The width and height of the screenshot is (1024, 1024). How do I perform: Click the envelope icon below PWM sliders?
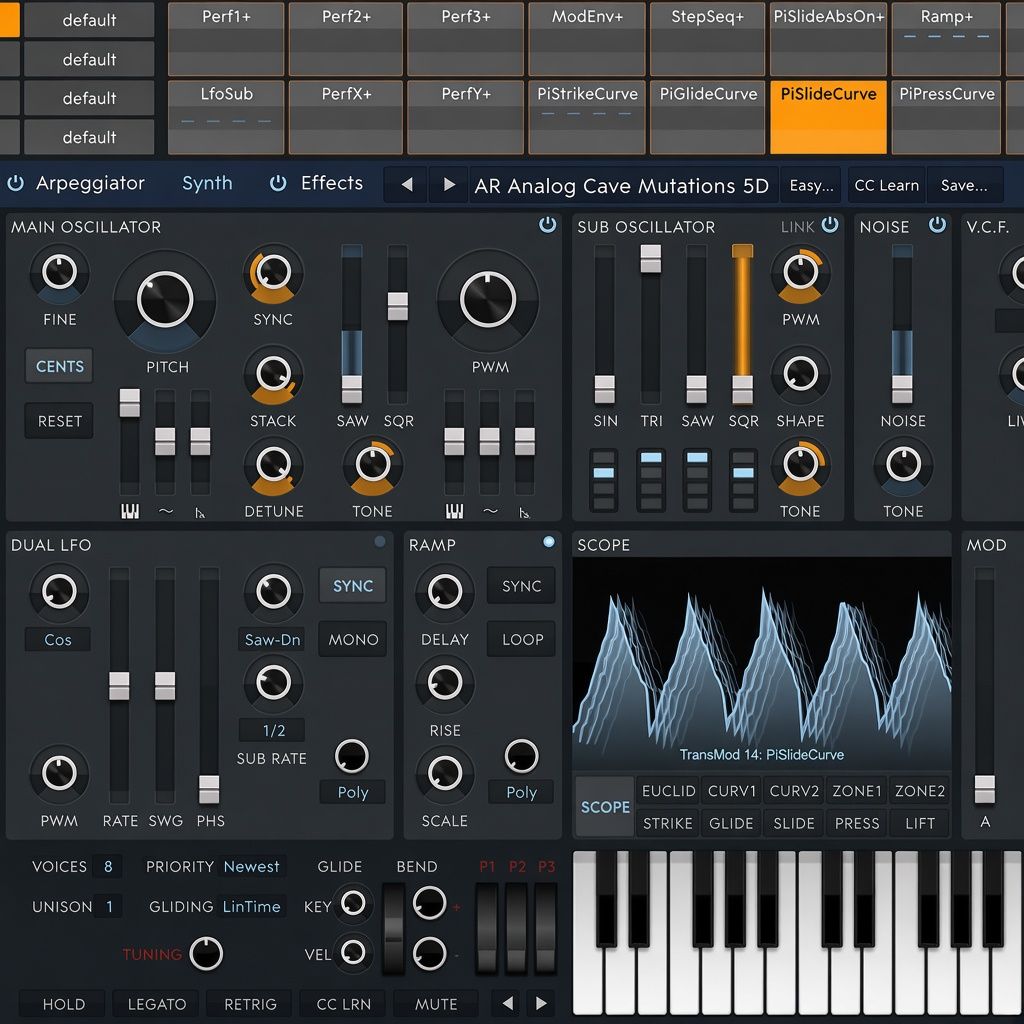coord(524,513)
